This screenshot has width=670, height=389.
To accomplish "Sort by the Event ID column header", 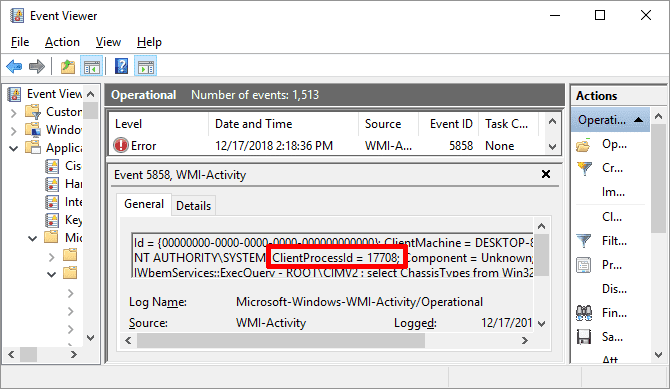I will 448,124.
